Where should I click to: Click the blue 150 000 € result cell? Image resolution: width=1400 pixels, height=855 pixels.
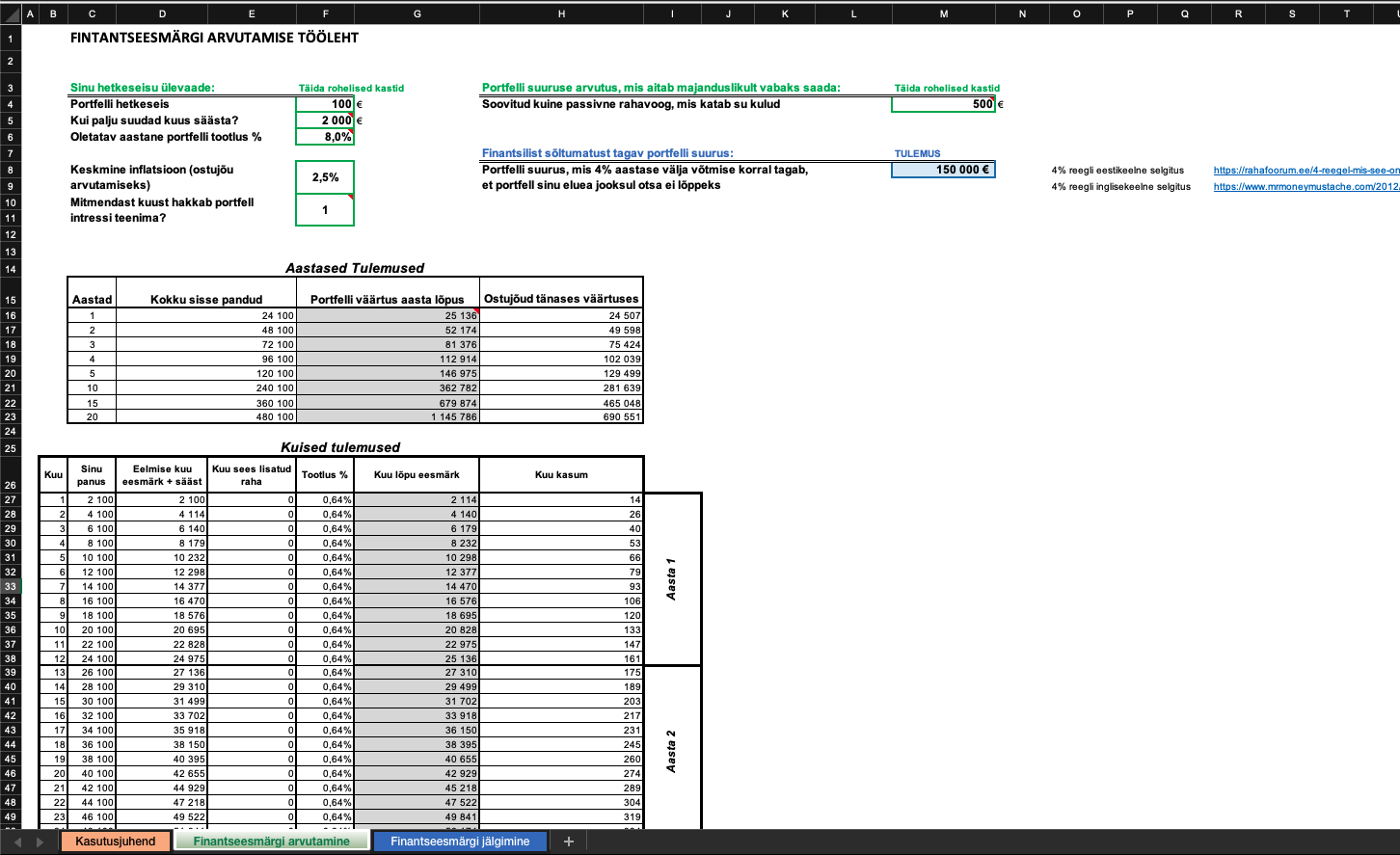click(943, 170)
